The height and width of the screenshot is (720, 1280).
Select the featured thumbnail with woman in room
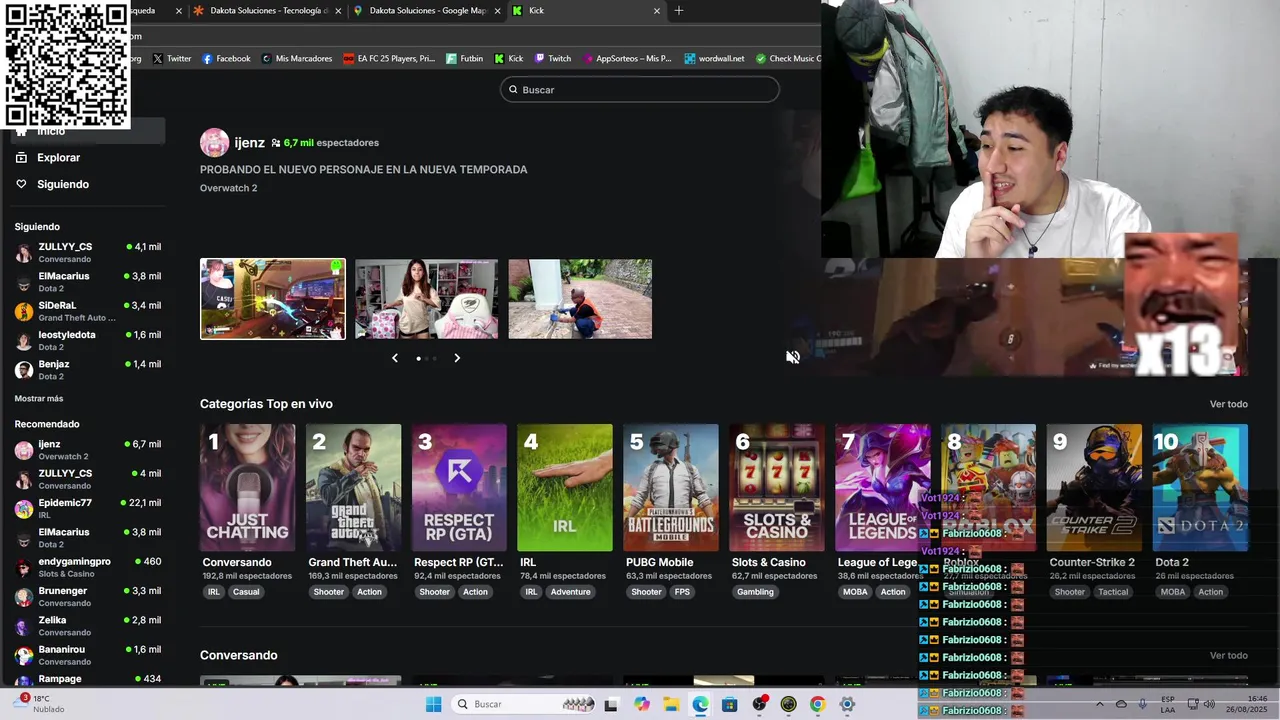[426, 299]
